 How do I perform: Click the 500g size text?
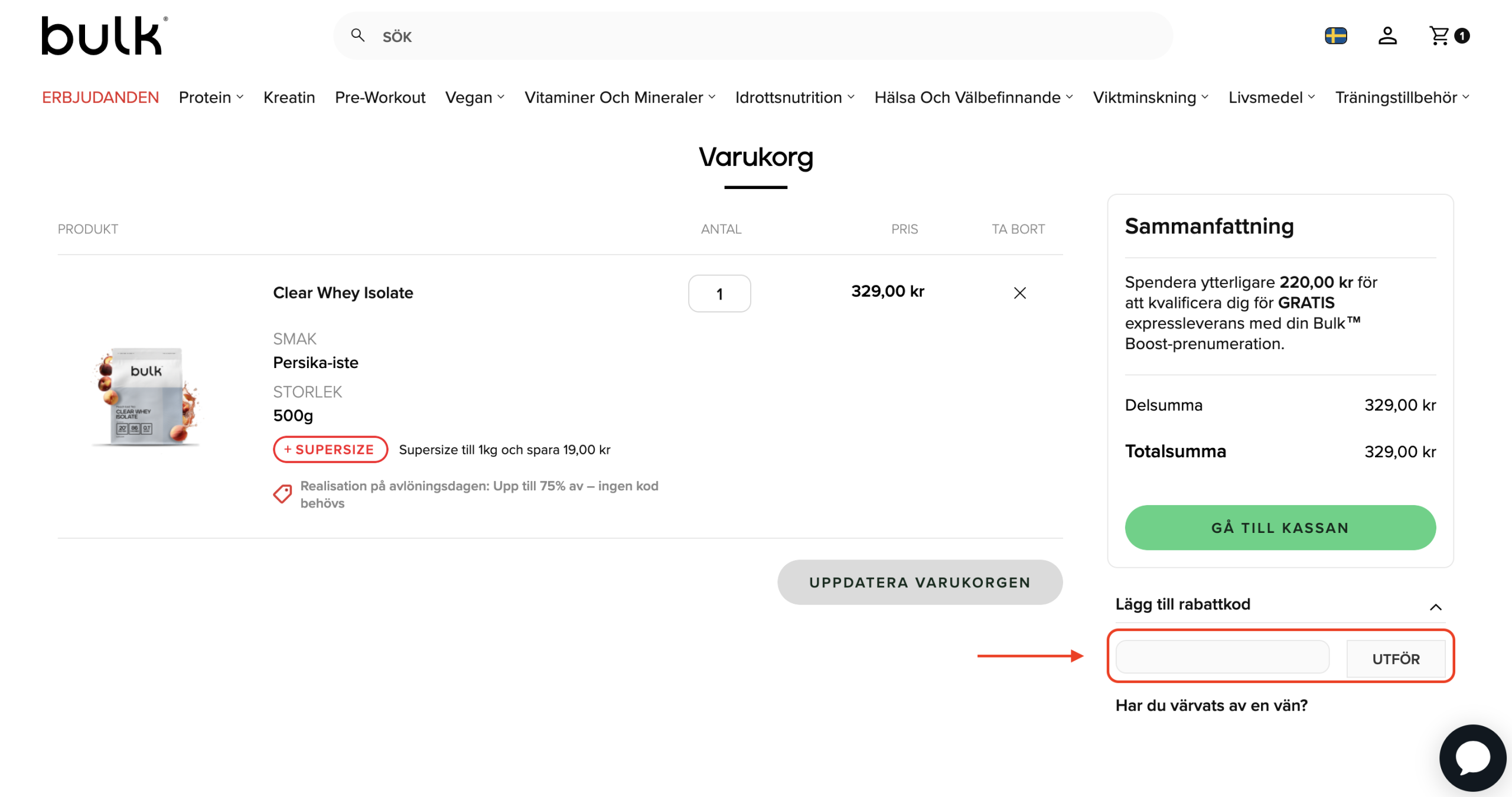(293, 416)
